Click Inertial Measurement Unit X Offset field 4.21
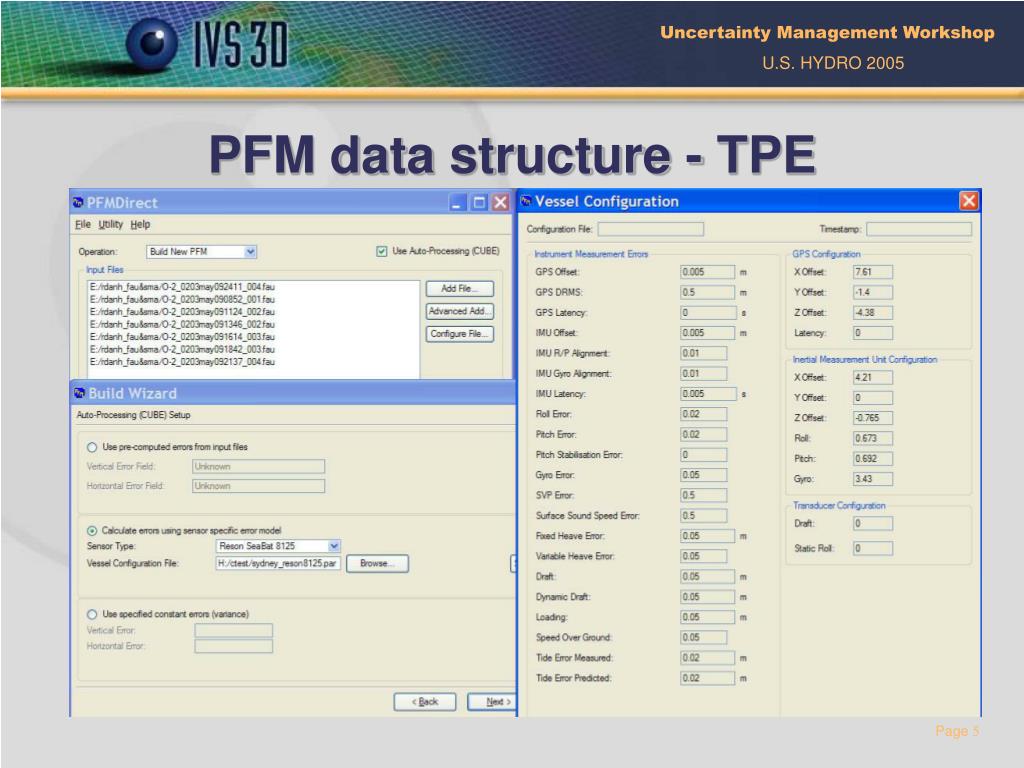The width and height of the screenshot is (1024, 768). point(872,377)
